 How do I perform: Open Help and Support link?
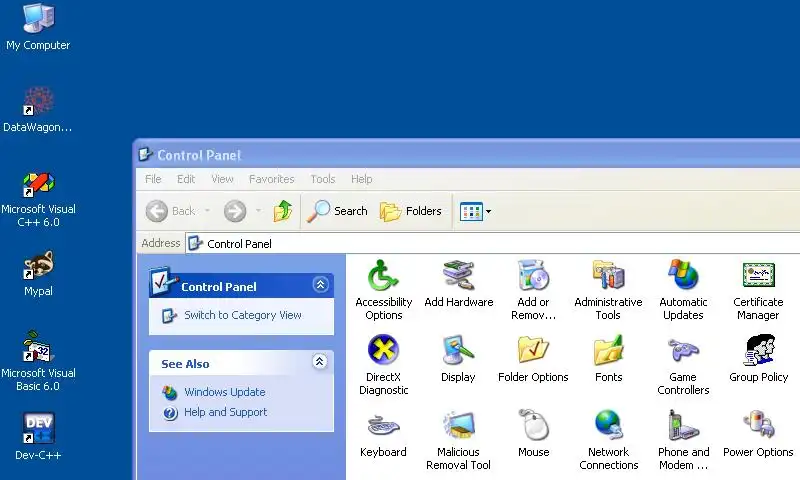tap(226, 412)
